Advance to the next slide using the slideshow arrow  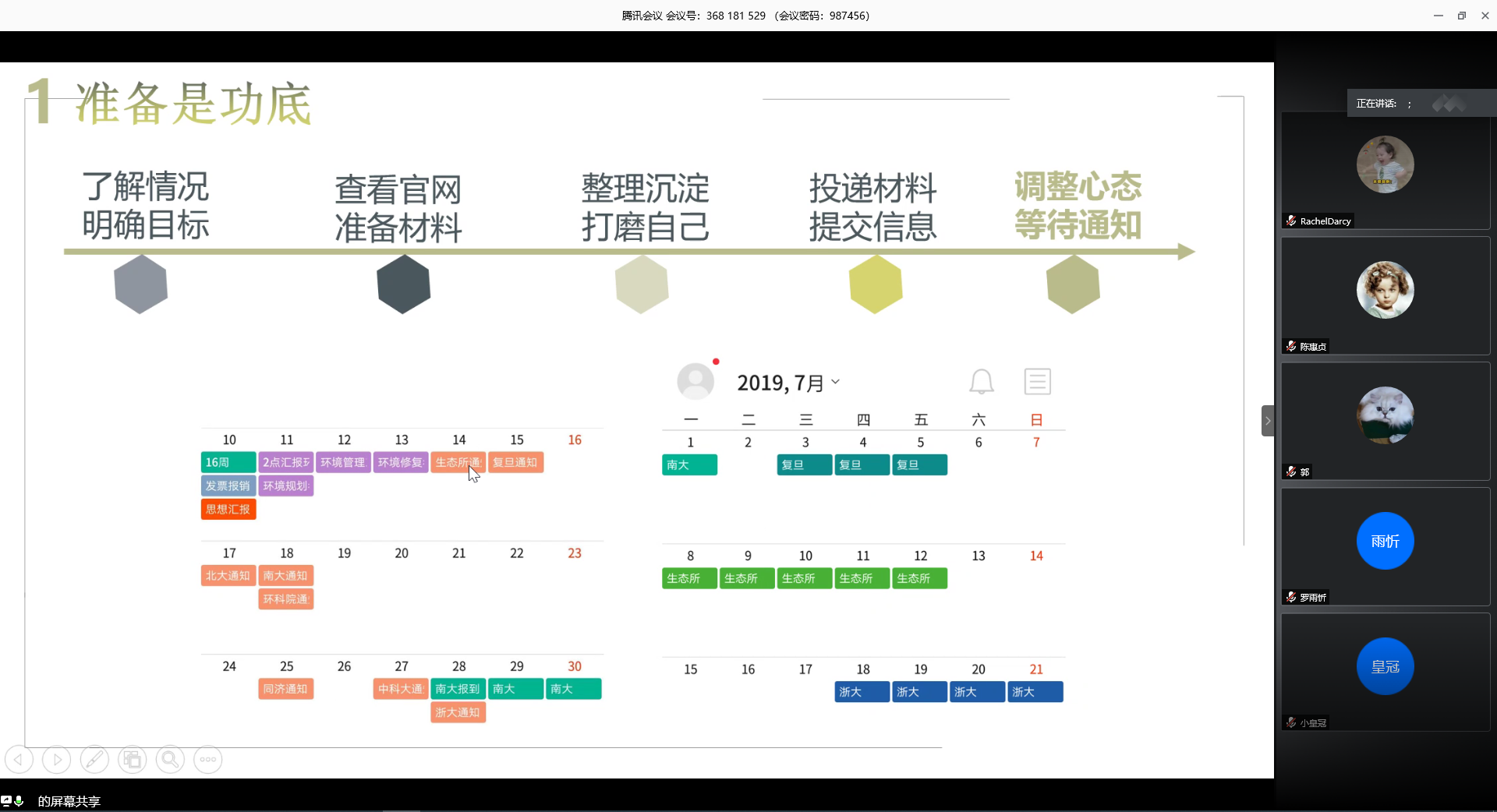tap(56, 759)
